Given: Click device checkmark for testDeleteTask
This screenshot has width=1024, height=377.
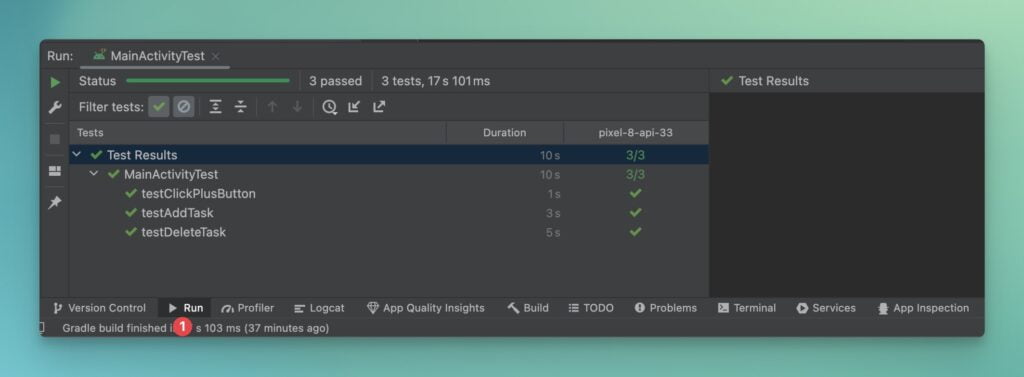Looking at the screenshot, I should [x=635, y=233].
